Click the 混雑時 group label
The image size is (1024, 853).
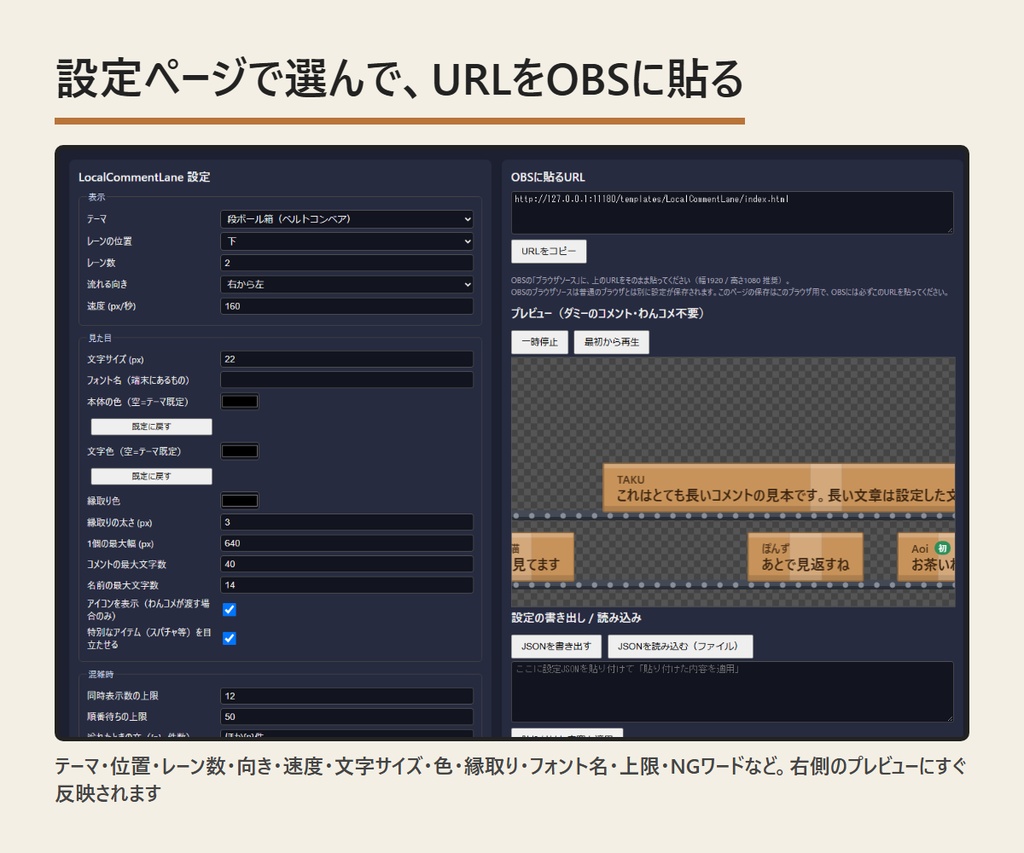101,674
